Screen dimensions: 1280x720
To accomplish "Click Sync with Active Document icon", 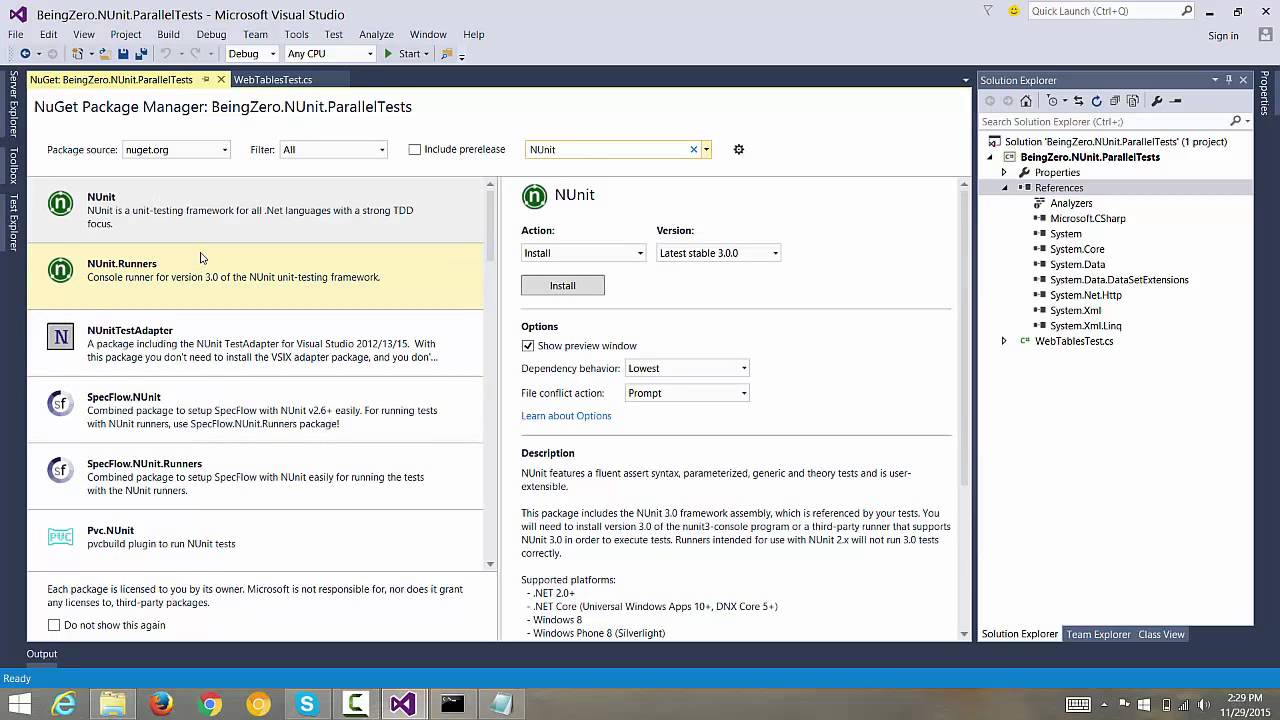I will click(1078, 101).
